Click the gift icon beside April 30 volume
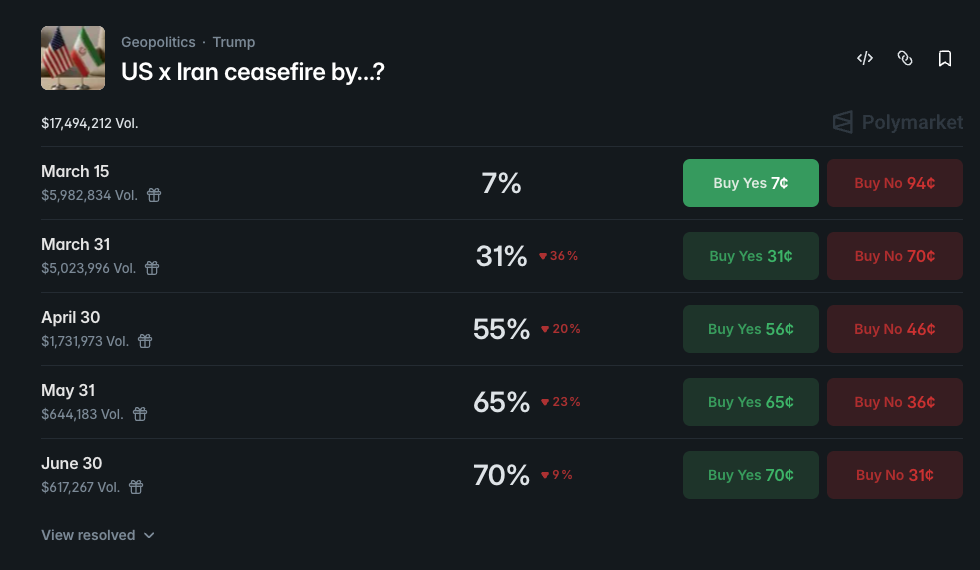980x570 pixels. (145, 341)
